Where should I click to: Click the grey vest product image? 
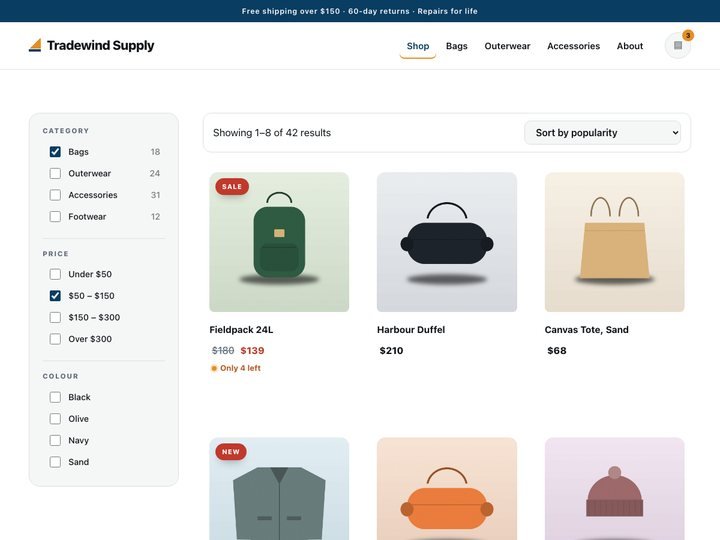279,489
